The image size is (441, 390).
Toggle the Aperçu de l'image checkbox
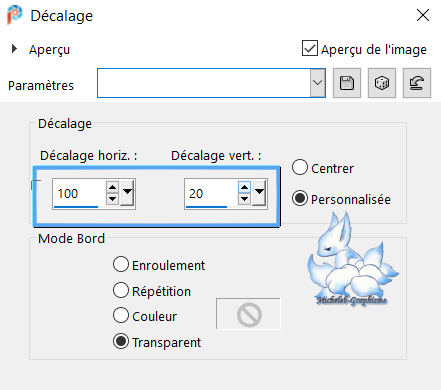click(310, 48)
